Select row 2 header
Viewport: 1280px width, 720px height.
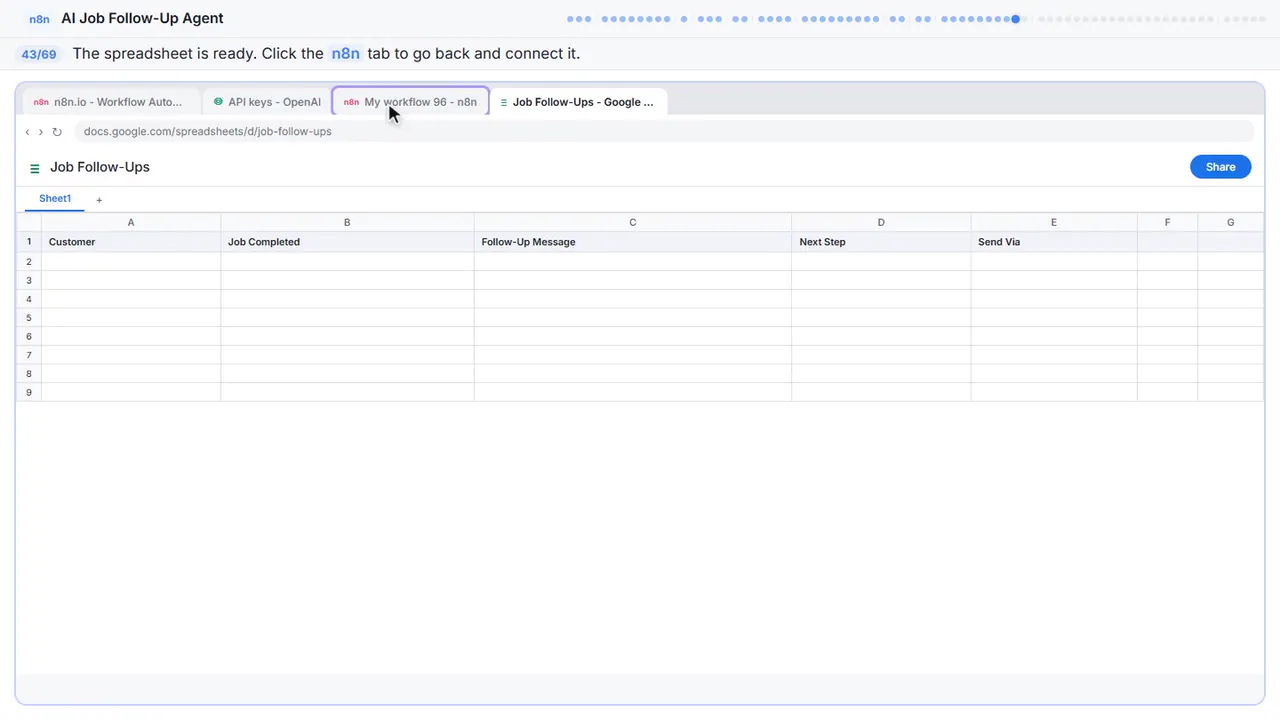(x=29, y=261)
